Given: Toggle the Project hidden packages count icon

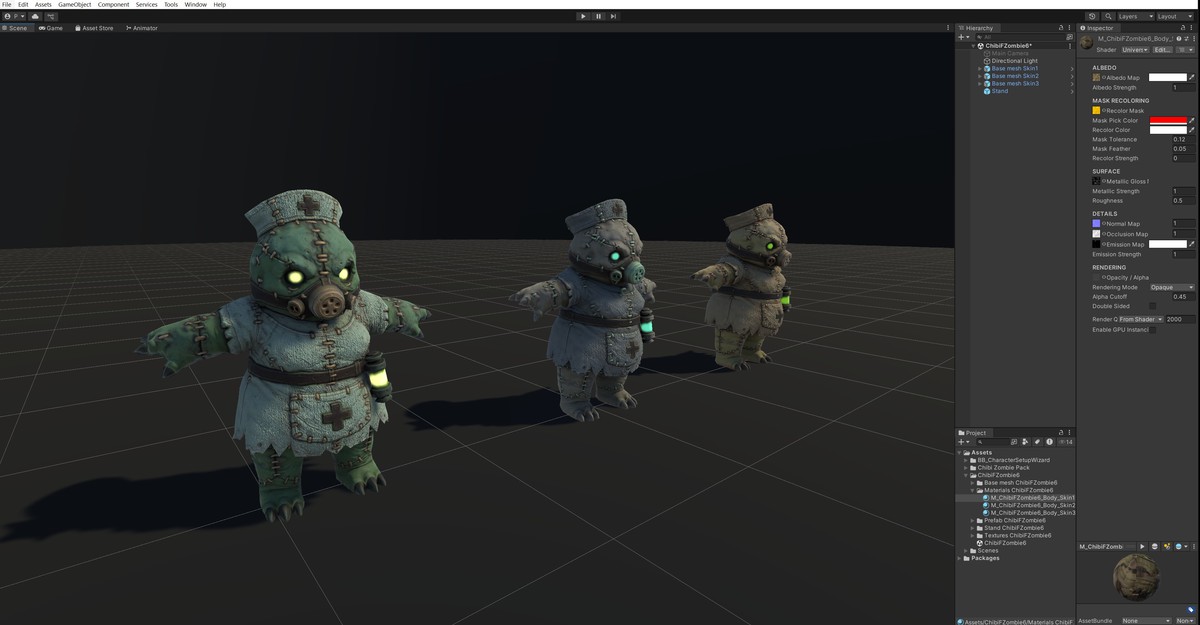Looking at the screenshot, I should point(1066,441).
